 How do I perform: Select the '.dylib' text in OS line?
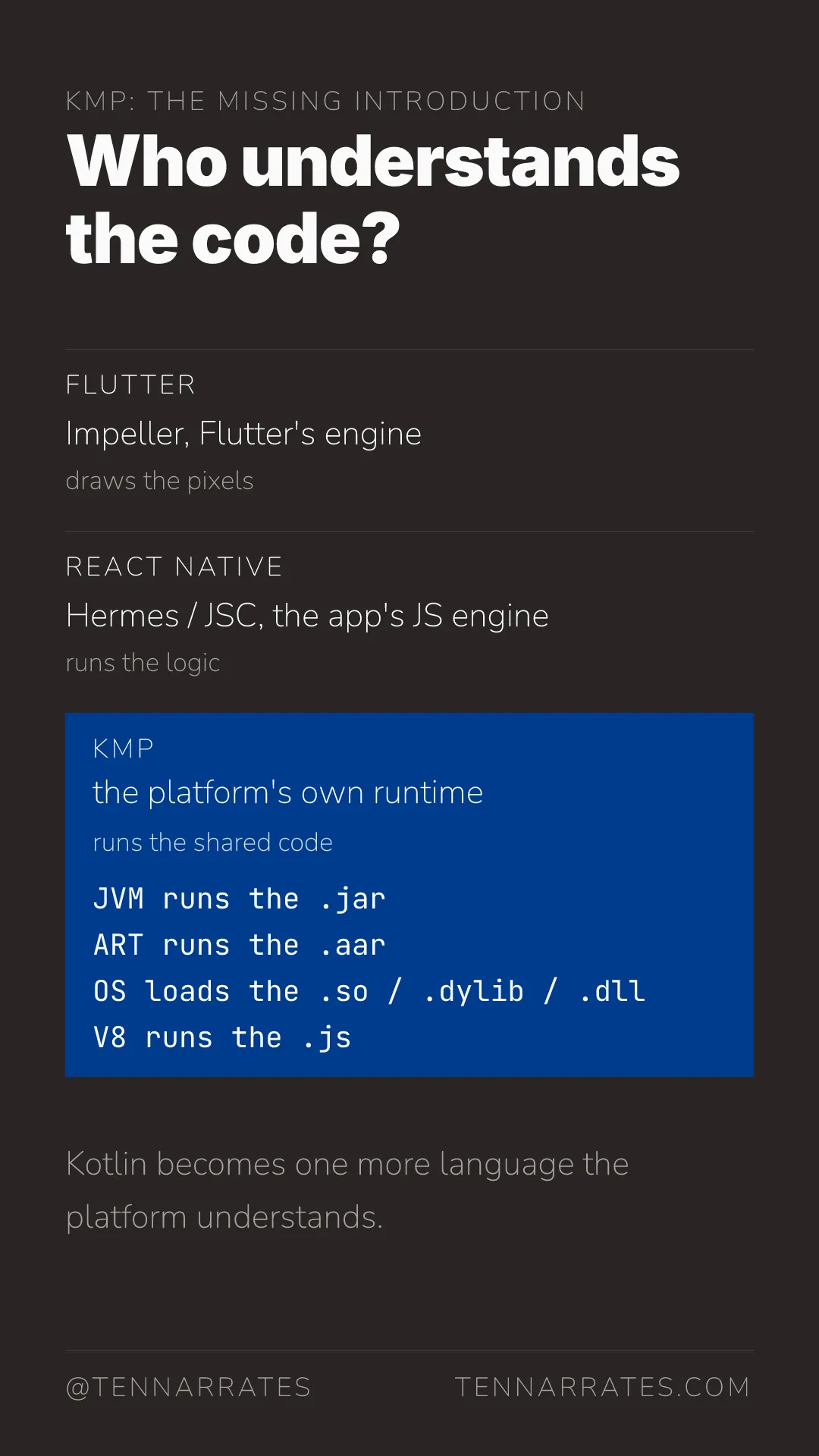coord(474,992)
